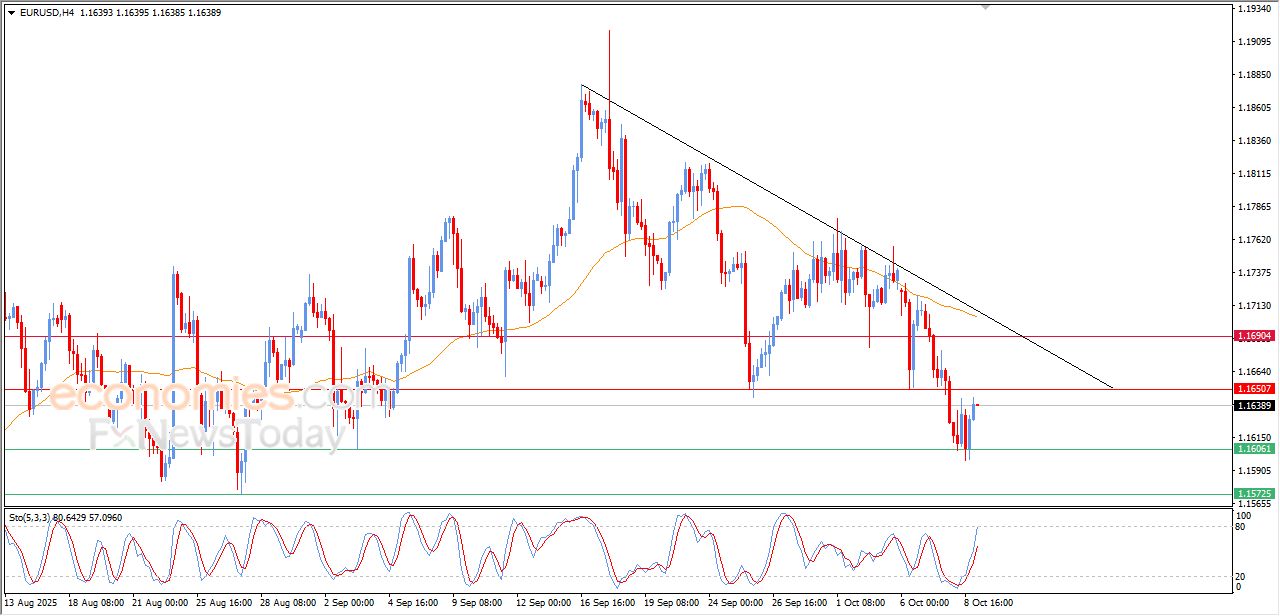Click the green 1.16061 price label

[1253, 450]
